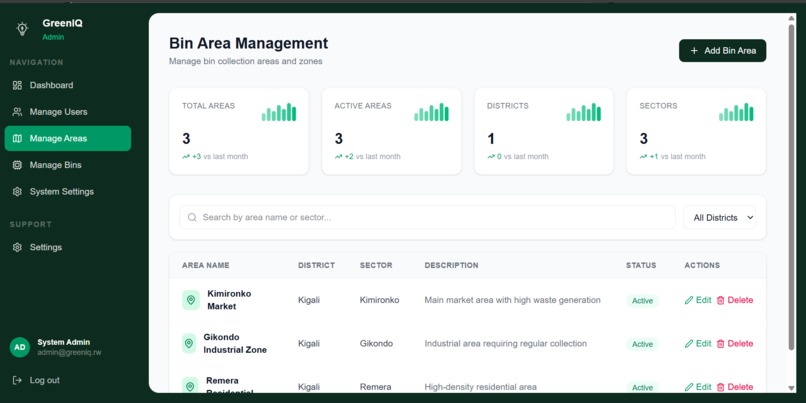Viewport: 806px width, 403px height.
Task: Click the pencil icon for Kimironko Market
Action: click(689, 300)
